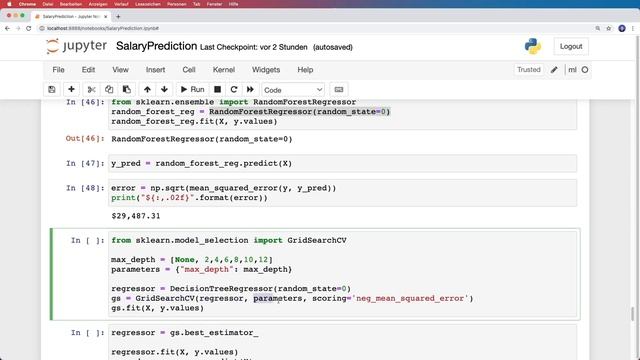Restart kernel and run all cells icon
640x360 pixels.
point(250,89)
